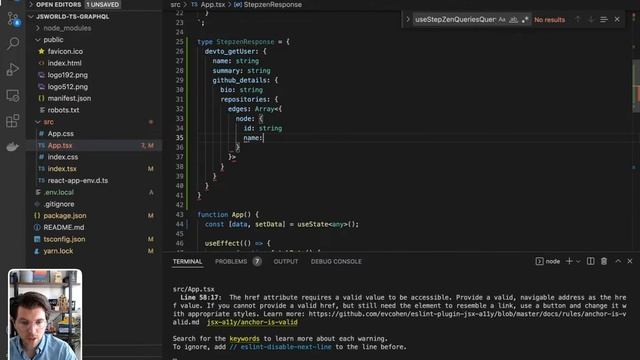Close the bottom panel
Screen dimensions: 640x360
pos(630,261)
